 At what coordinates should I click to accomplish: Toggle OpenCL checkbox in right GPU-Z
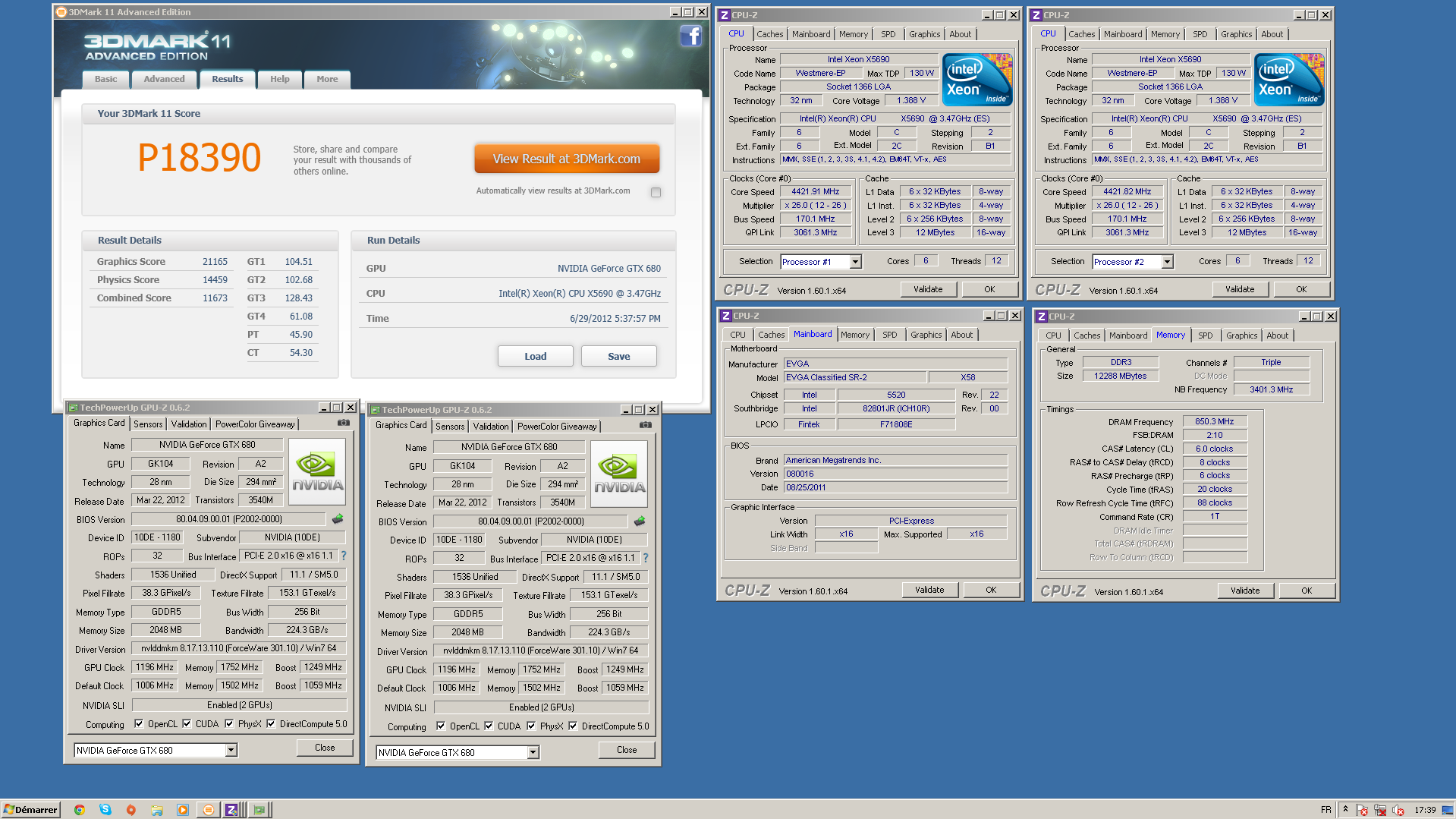pyautogui.click(x=441, y=726)
